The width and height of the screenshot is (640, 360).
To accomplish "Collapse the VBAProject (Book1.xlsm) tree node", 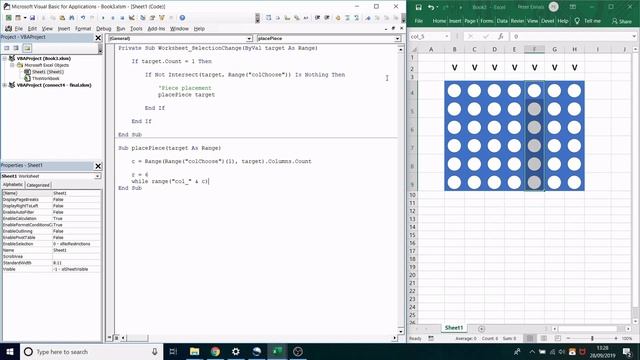I will click(x=5, y=59).
